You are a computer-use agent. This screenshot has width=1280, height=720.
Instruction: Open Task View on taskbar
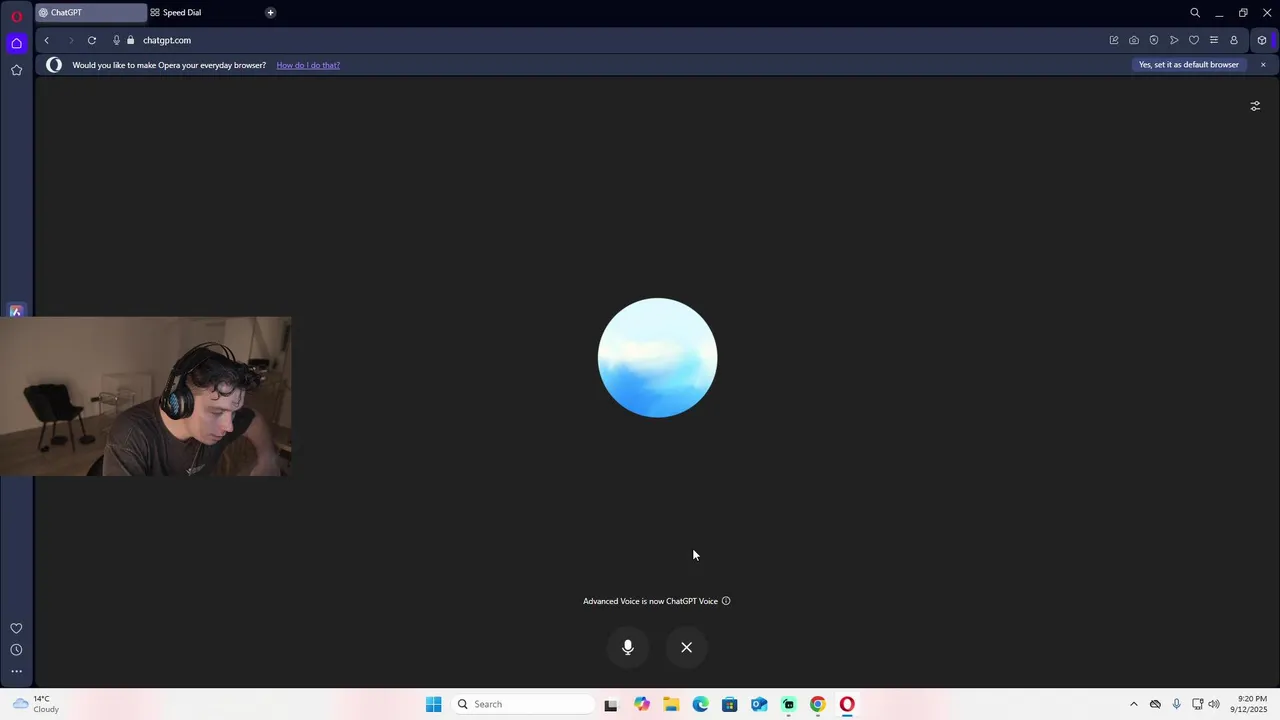tap(611, 705)
